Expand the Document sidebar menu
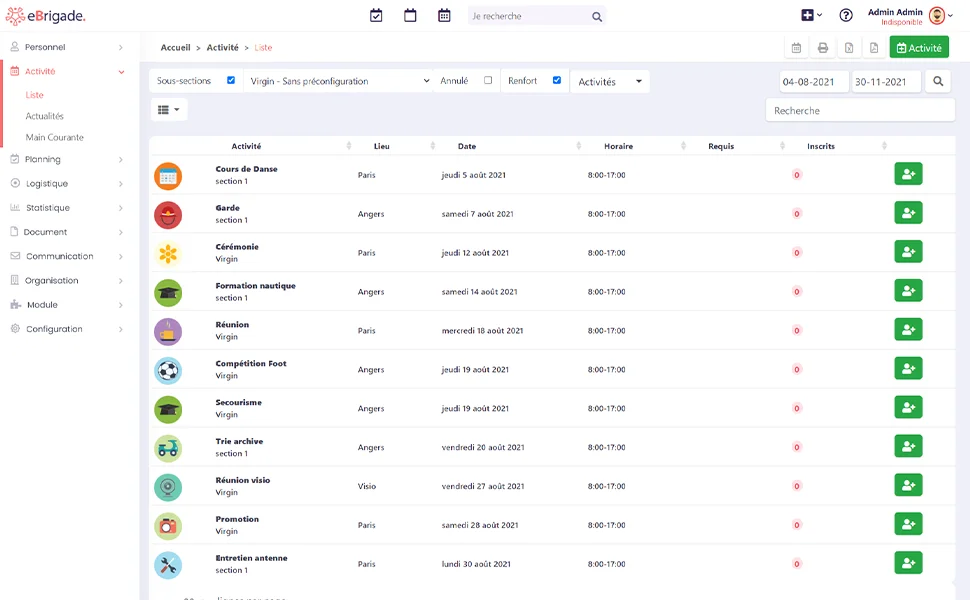Viewport: 970px width, 600px height. (x=67, y=232)
